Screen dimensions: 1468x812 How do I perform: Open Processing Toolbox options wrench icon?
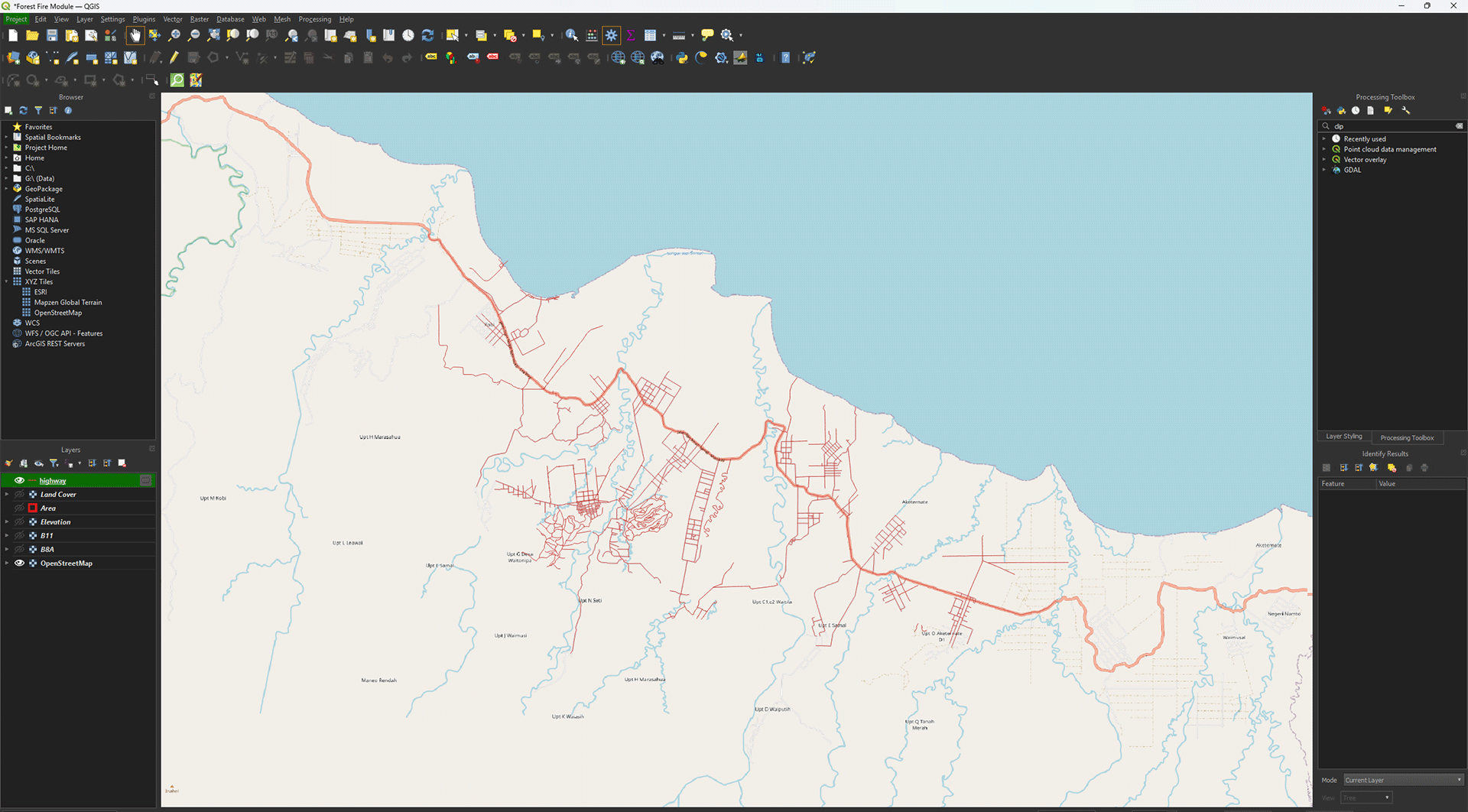coord(1405,111)
